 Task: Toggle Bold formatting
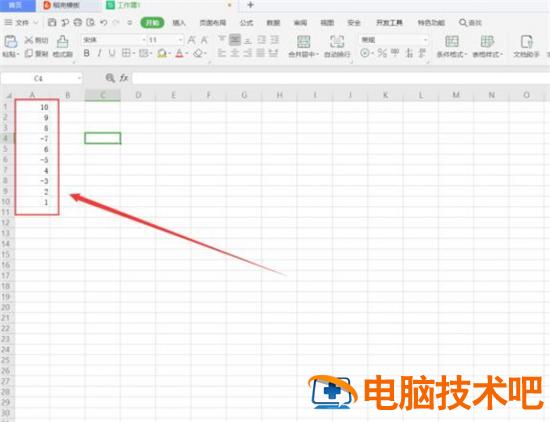point(87,53)
